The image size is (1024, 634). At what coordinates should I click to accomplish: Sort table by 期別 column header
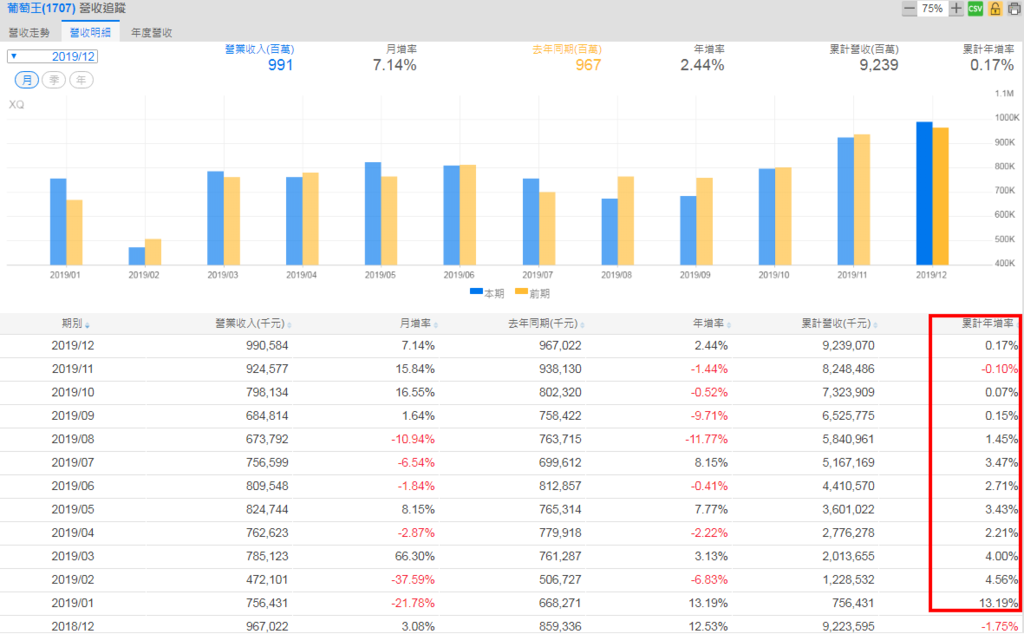75,323
